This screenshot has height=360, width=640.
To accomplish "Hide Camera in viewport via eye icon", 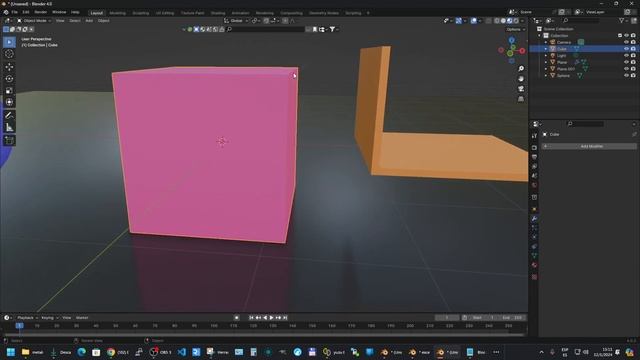I will point(626,42).
